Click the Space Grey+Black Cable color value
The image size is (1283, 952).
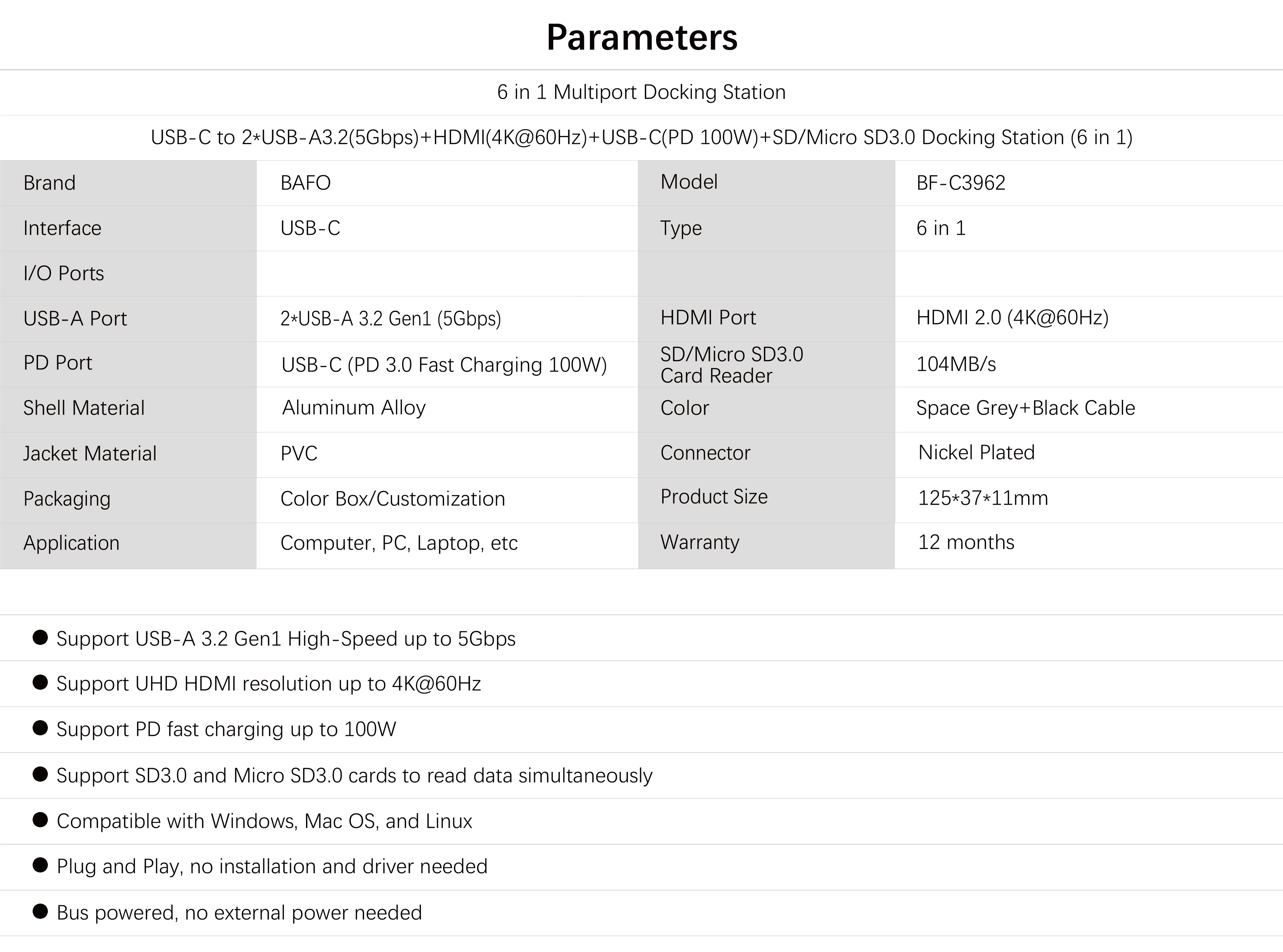pos(1025,408)
